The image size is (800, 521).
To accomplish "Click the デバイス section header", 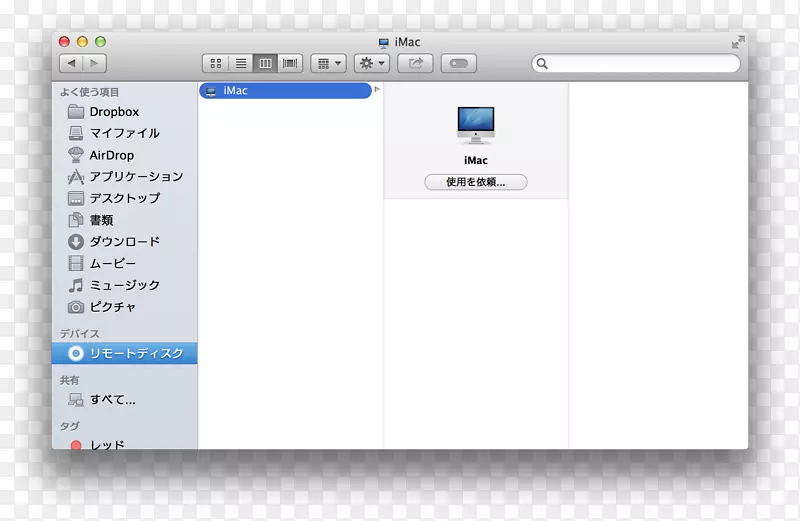I will coord(80,334).
